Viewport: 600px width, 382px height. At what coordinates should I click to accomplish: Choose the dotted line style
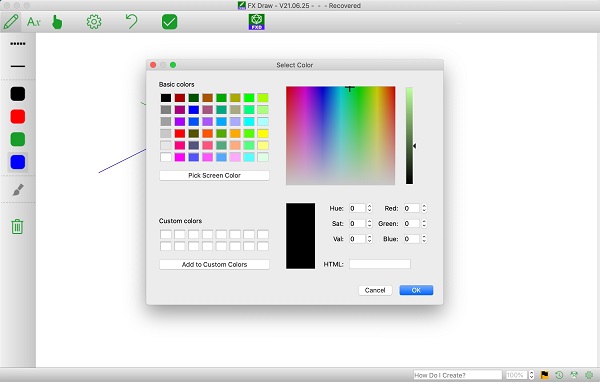(x=18, y=44)
